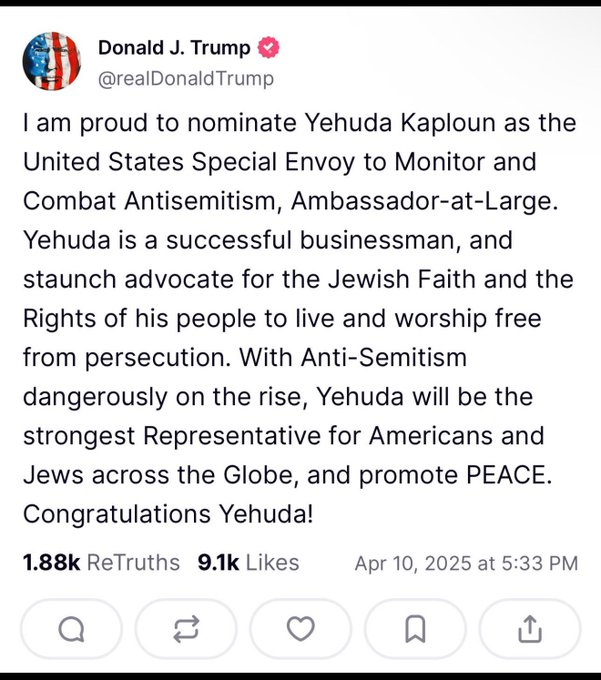The height and width of the screenshot is (680, 601).
Task: Bookmark this post
Action: [415, 629]
